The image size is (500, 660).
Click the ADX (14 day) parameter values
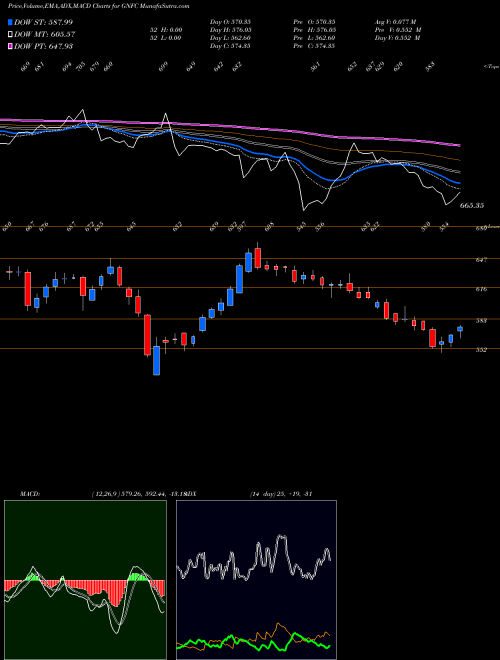280,494
